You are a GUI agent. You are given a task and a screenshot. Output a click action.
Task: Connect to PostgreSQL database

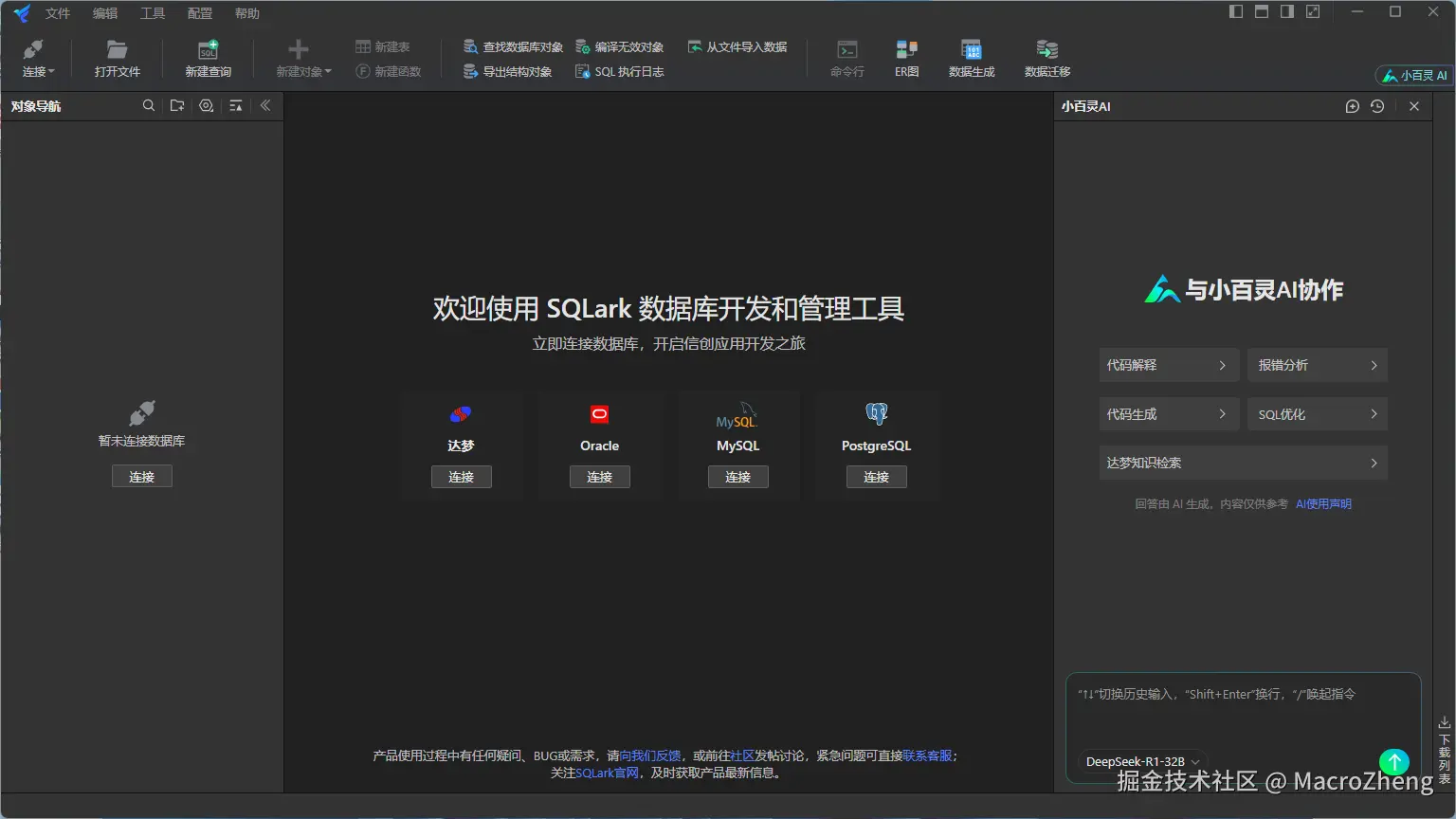click(x=877, y=477)
